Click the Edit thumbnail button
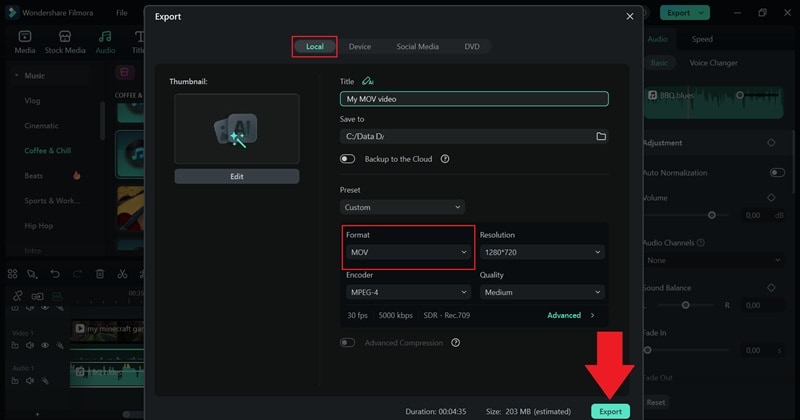The width and height of the screenshot is (800, 420). tap(237, 176)
